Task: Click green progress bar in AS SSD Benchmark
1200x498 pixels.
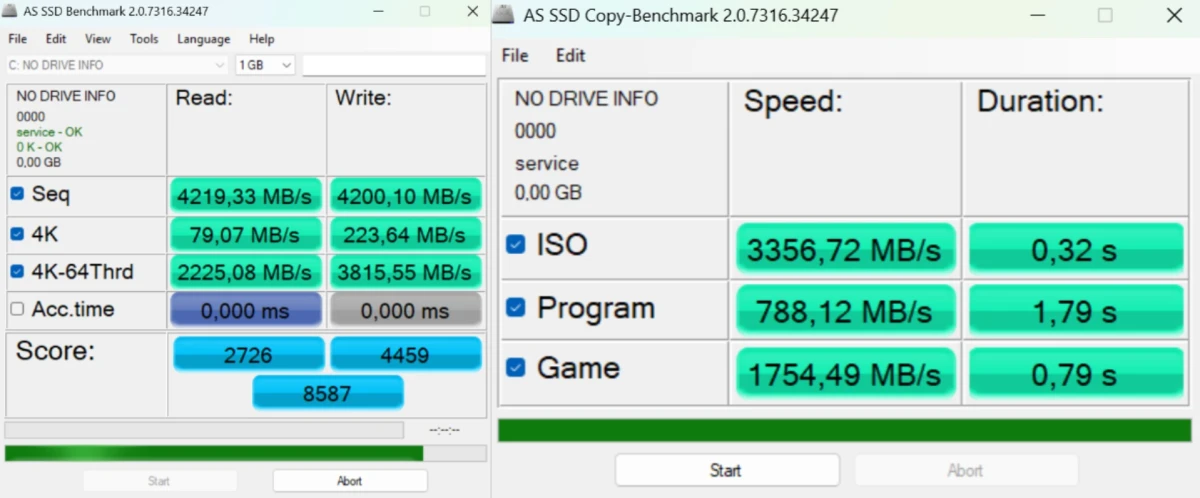Action: (245, 453)
